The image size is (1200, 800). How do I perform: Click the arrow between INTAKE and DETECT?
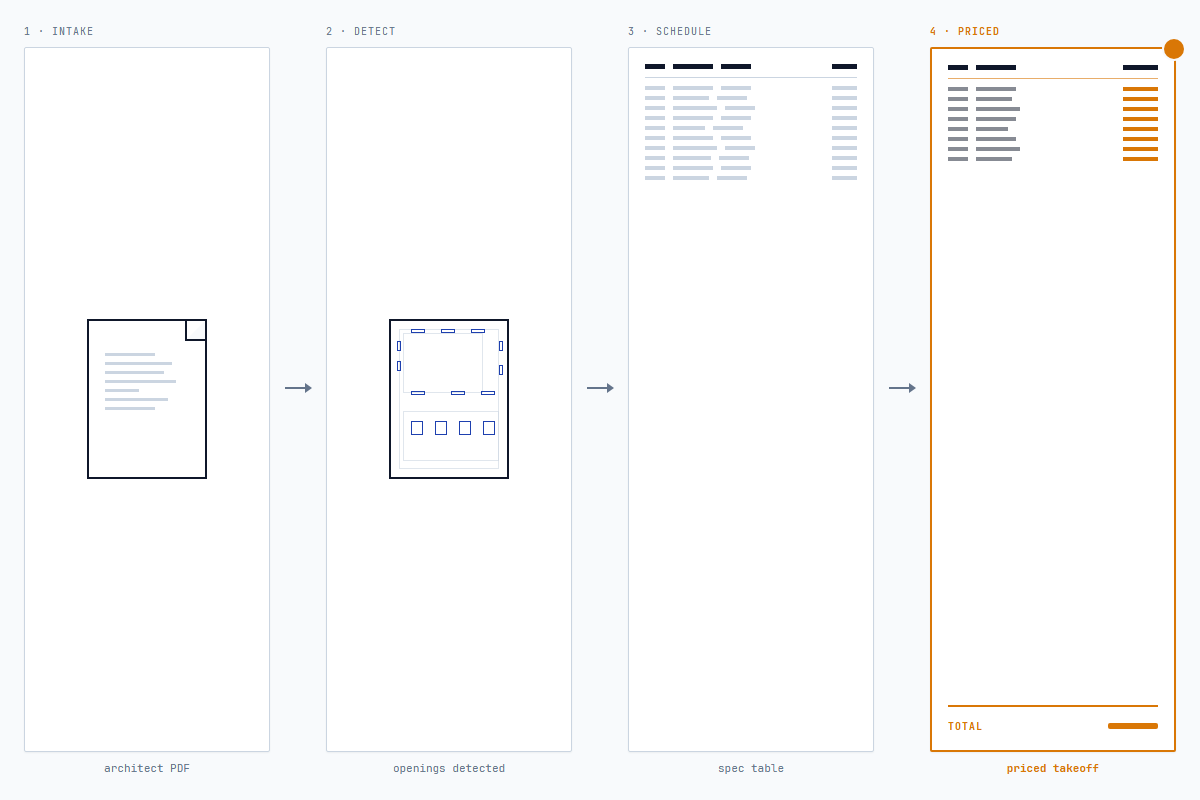click(x=298, y=388)
